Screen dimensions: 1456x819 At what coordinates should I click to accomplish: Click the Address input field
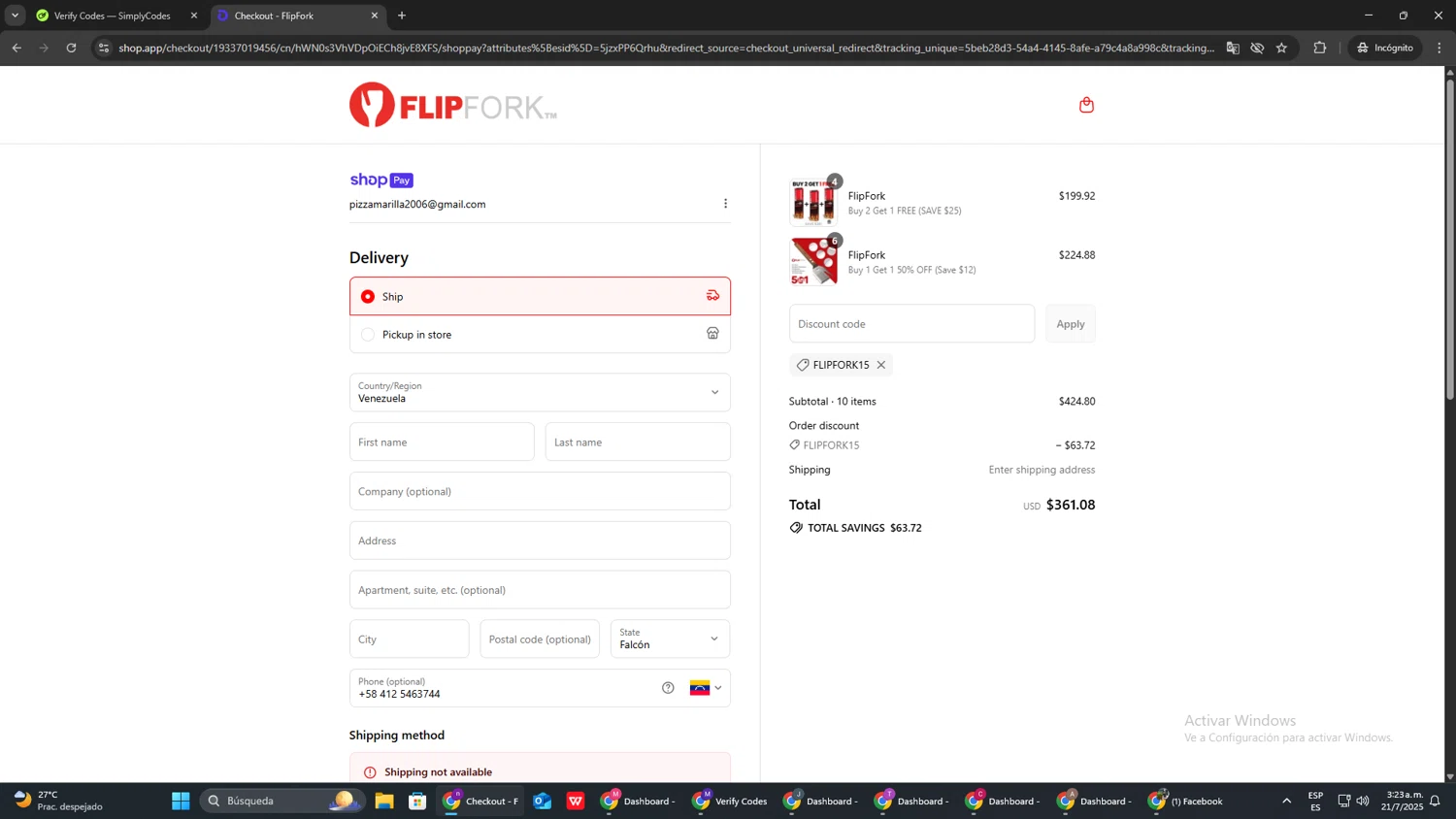click(x=540, y=541)
